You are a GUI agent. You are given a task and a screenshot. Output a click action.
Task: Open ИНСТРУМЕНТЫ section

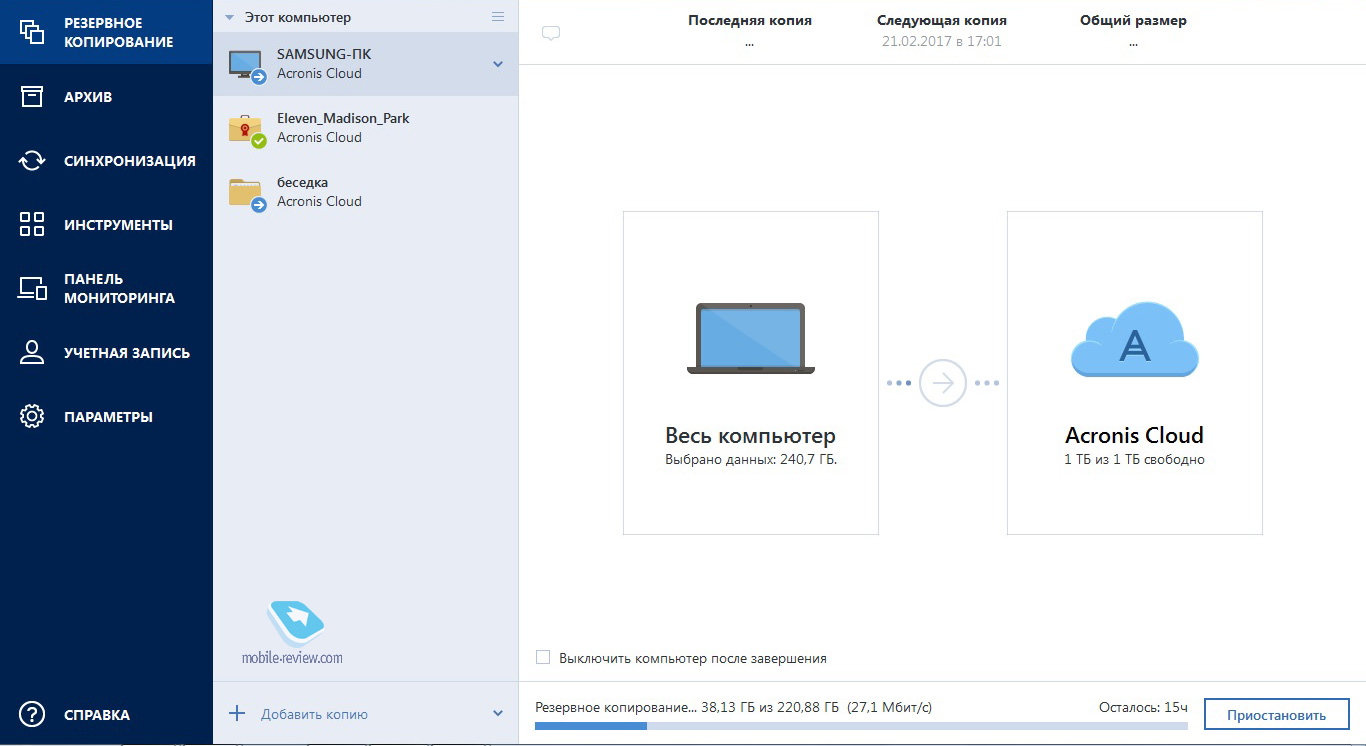[106, 225]
